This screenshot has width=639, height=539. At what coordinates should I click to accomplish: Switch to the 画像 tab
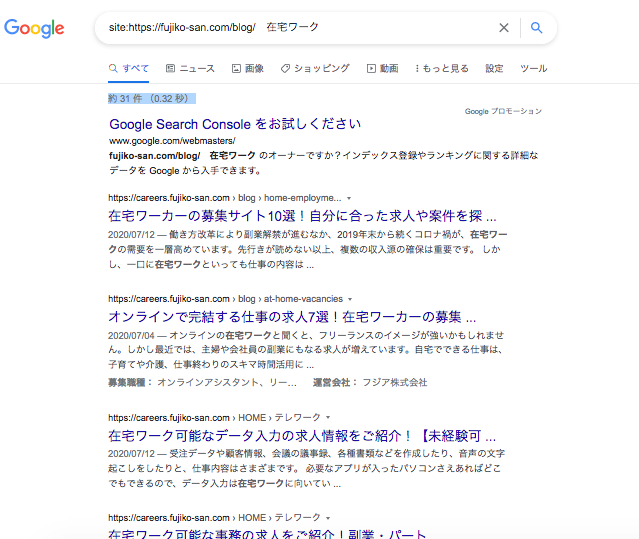[248, 68]
